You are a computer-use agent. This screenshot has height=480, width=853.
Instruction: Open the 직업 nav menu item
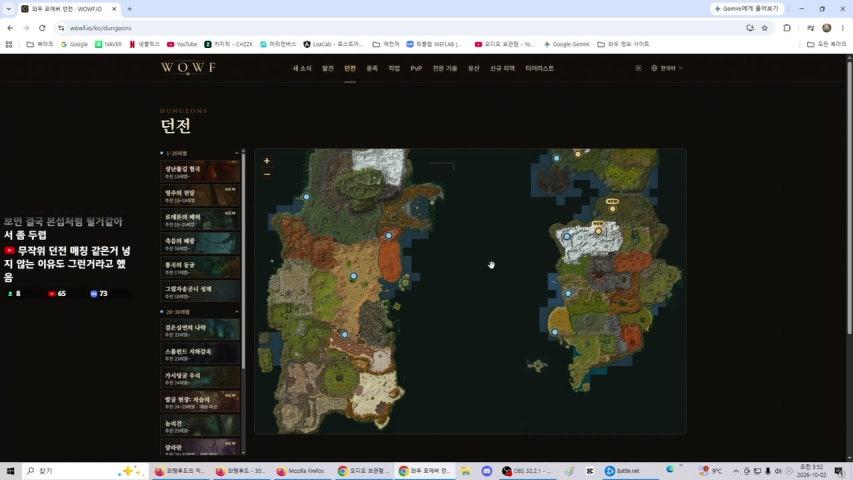click(x=394, y=68)
